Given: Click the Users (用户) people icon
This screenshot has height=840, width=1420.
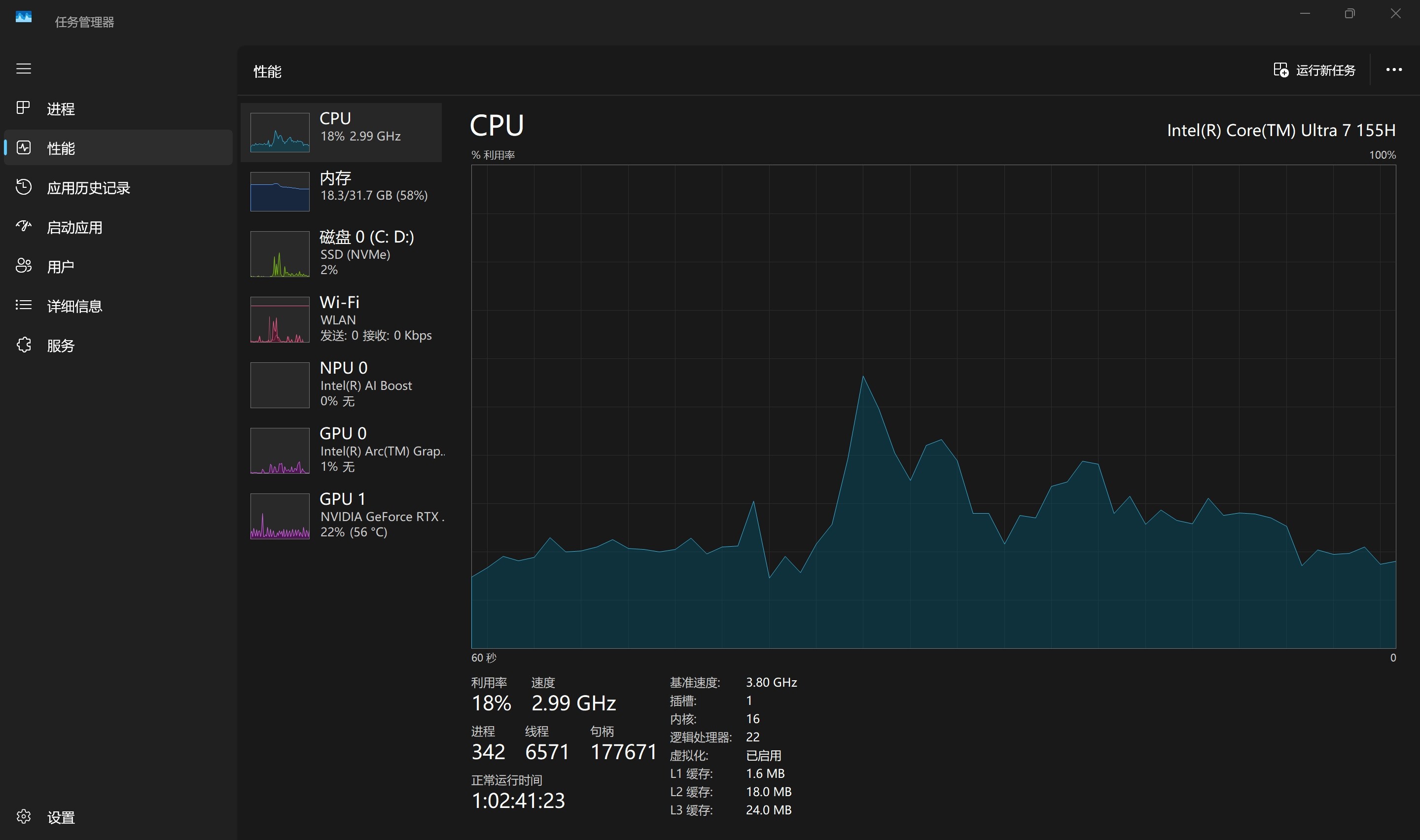Looking at the screenshot, I should pos(23,266).
